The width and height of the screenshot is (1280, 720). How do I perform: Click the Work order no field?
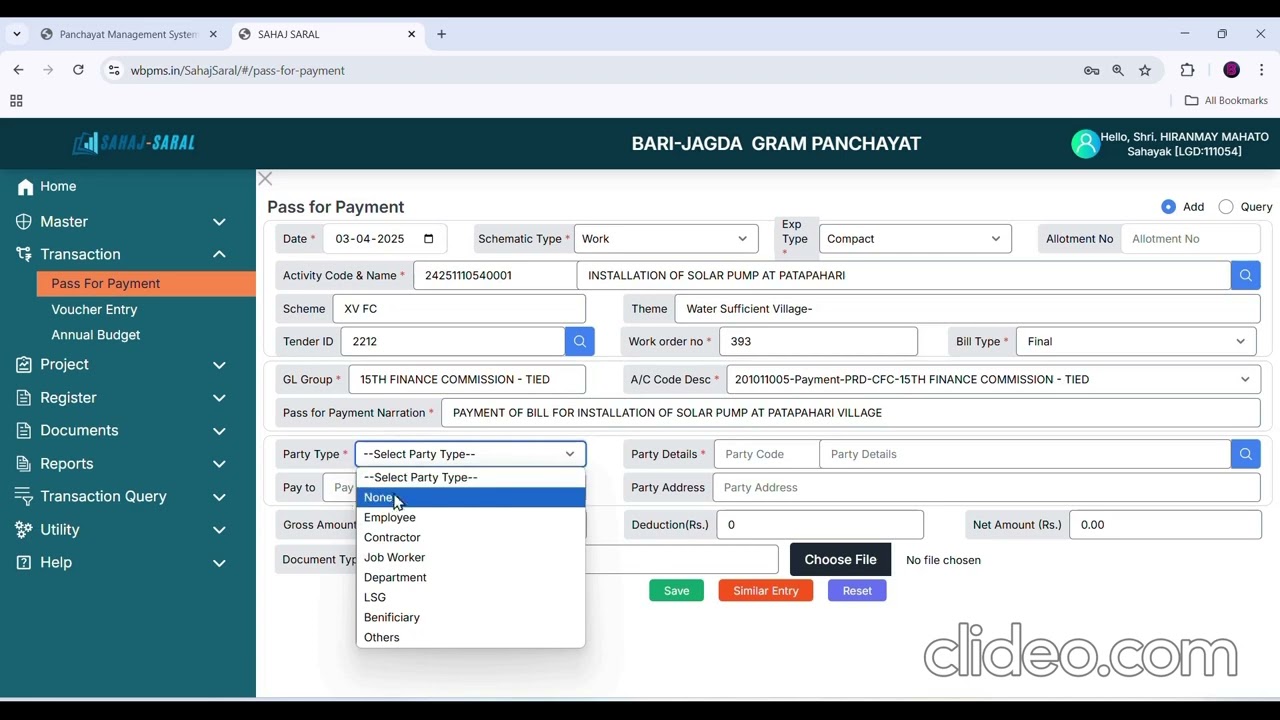click(818, 342)
